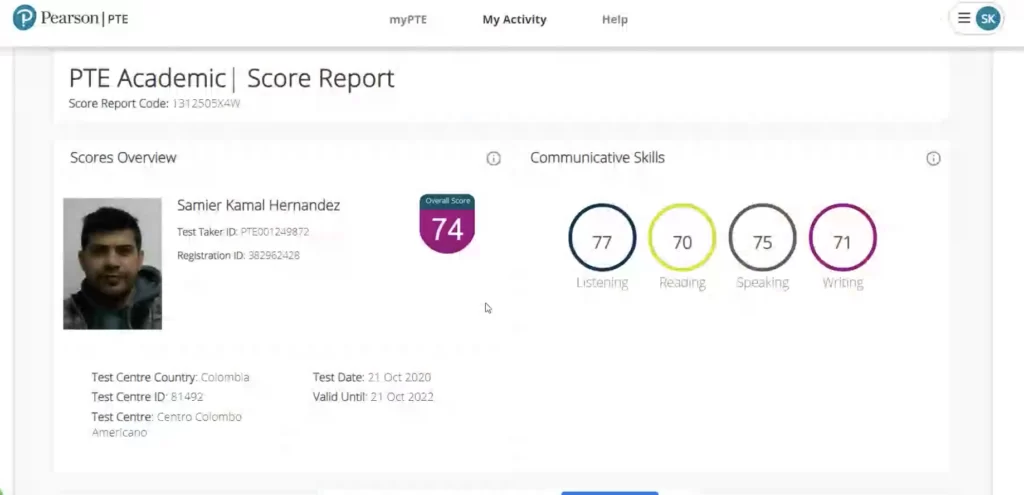Viewport: 1024px width, 495px height.
Task: Open the Help menu item
Action: click(615, 20)
